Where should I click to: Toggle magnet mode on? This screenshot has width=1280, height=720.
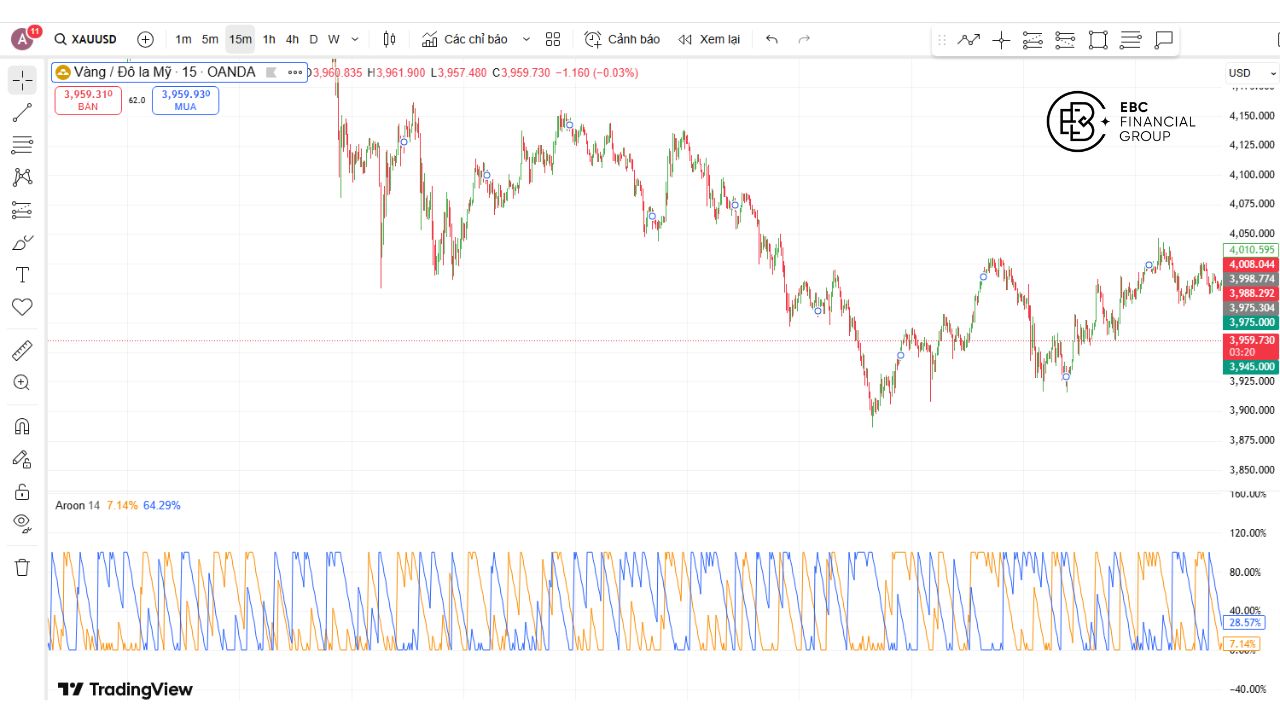(x=22, y=426)
